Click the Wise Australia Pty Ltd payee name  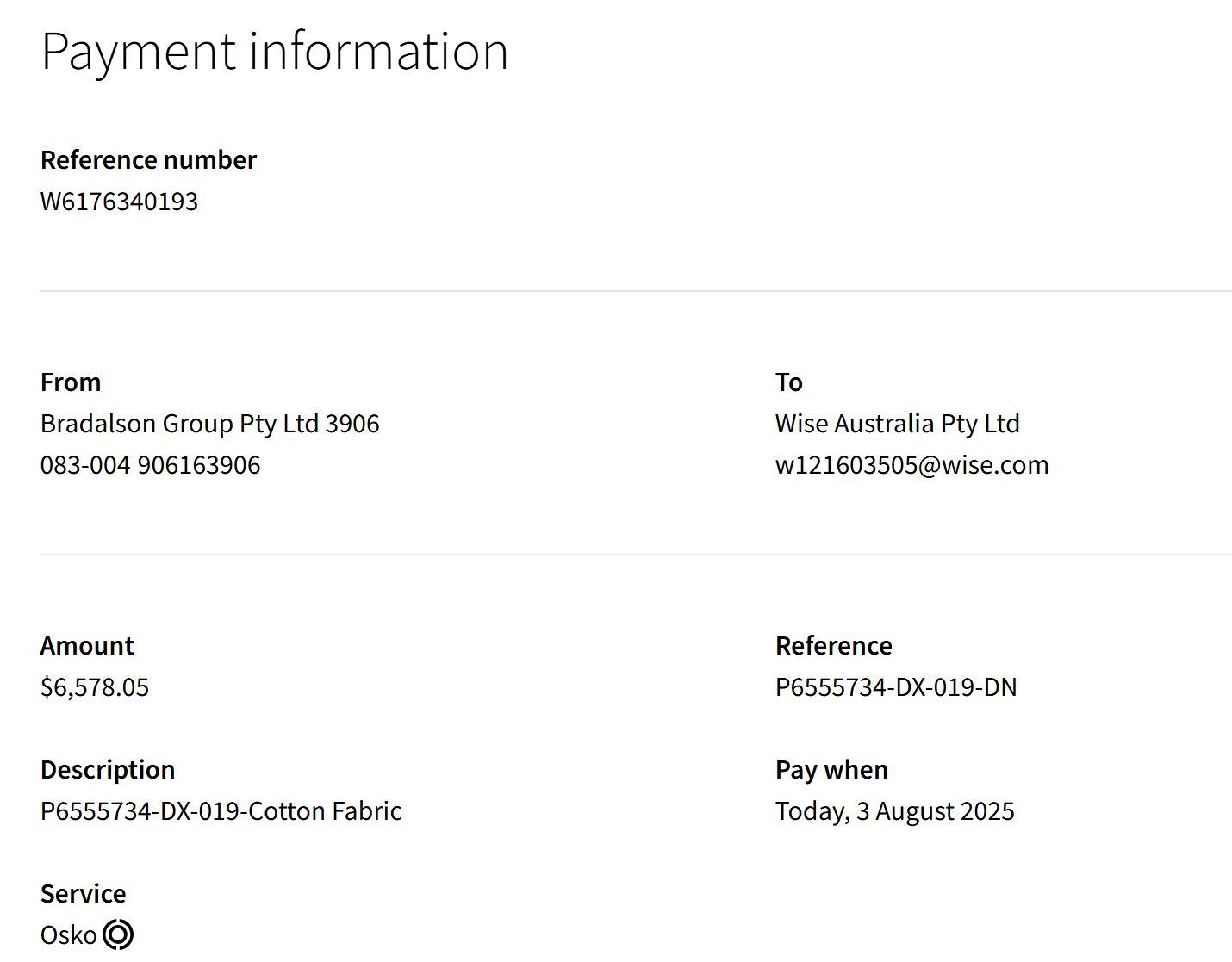(898, 424)
